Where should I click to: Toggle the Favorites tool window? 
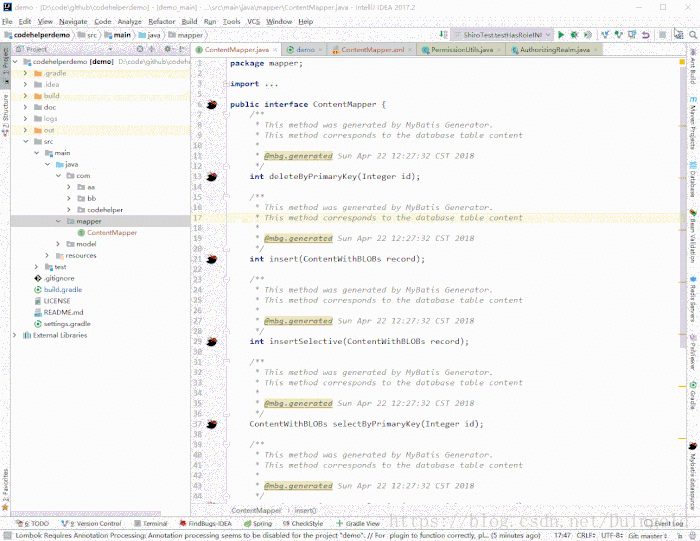(5, 489)
